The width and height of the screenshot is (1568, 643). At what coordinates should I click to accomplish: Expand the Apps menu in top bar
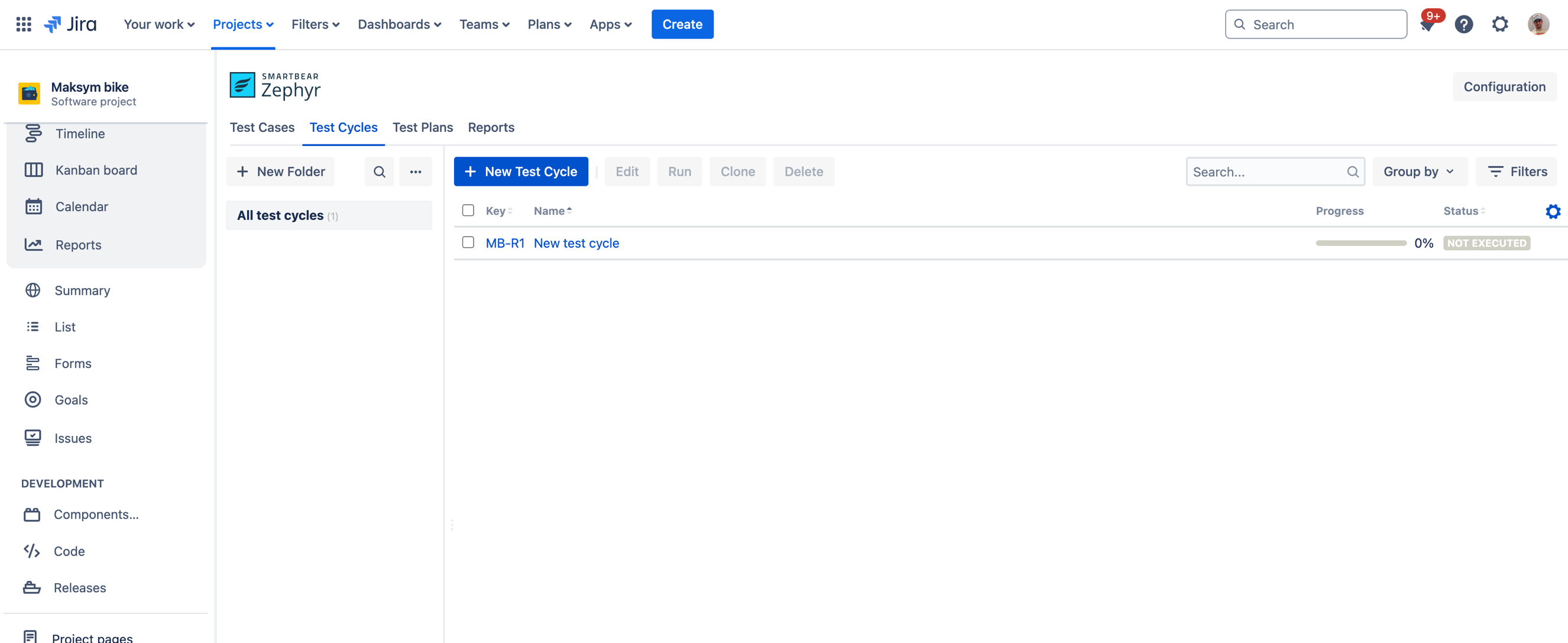click(610, 24)
